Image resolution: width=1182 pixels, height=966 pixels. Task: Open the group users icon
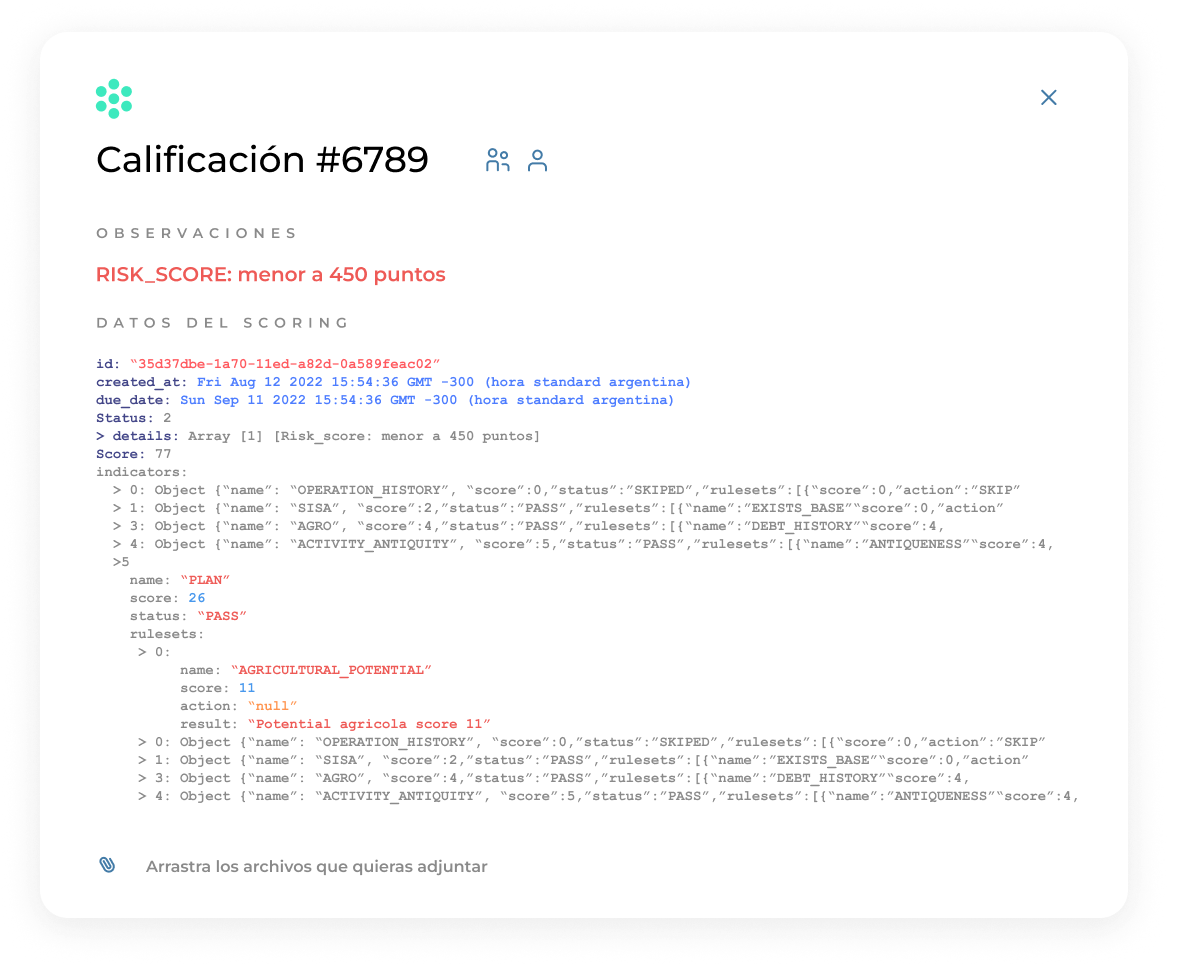[x=498, y=160]
